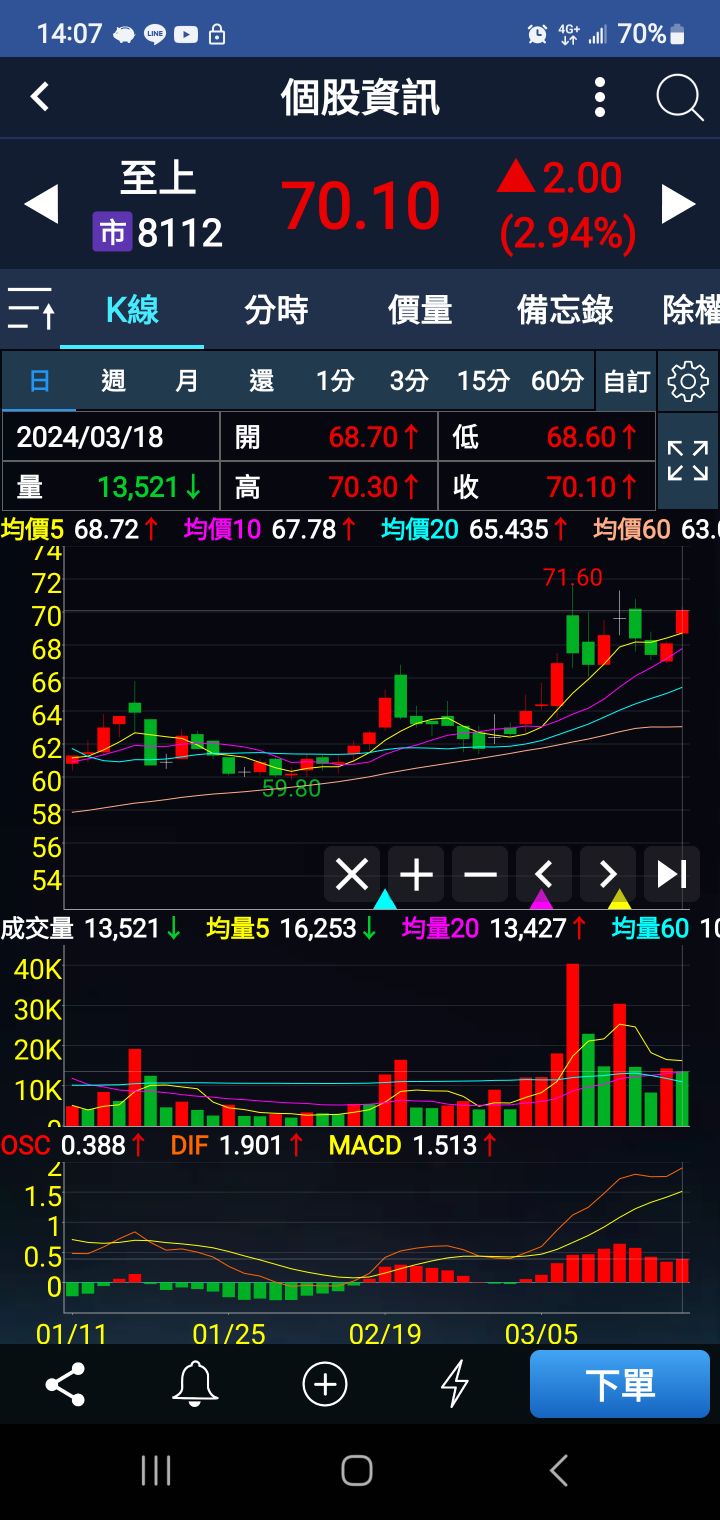Tap Android back navigation button
Image resolution: width=720 pixels, height=1520 pixels.
tap(559, 1471)
